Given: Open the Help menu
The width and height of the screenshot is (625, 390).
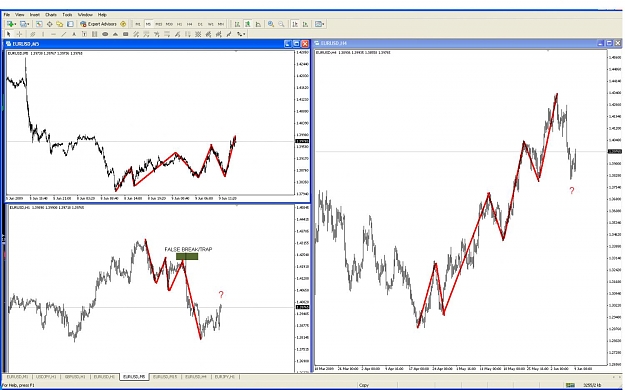Looking at the screenshot, I should [x=102, y=14].
